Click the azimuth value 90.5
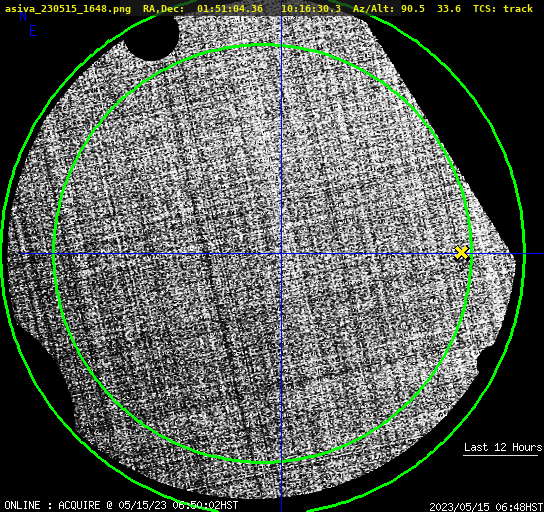The image size is (544, 512). [x=413, y=8]
